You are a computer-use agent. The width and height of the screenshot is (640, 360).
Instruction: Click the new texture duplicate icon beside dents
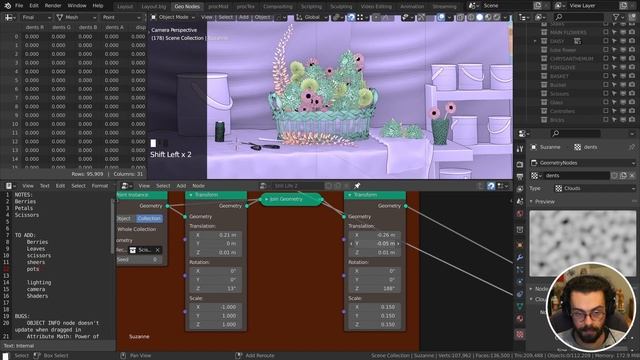623,176
